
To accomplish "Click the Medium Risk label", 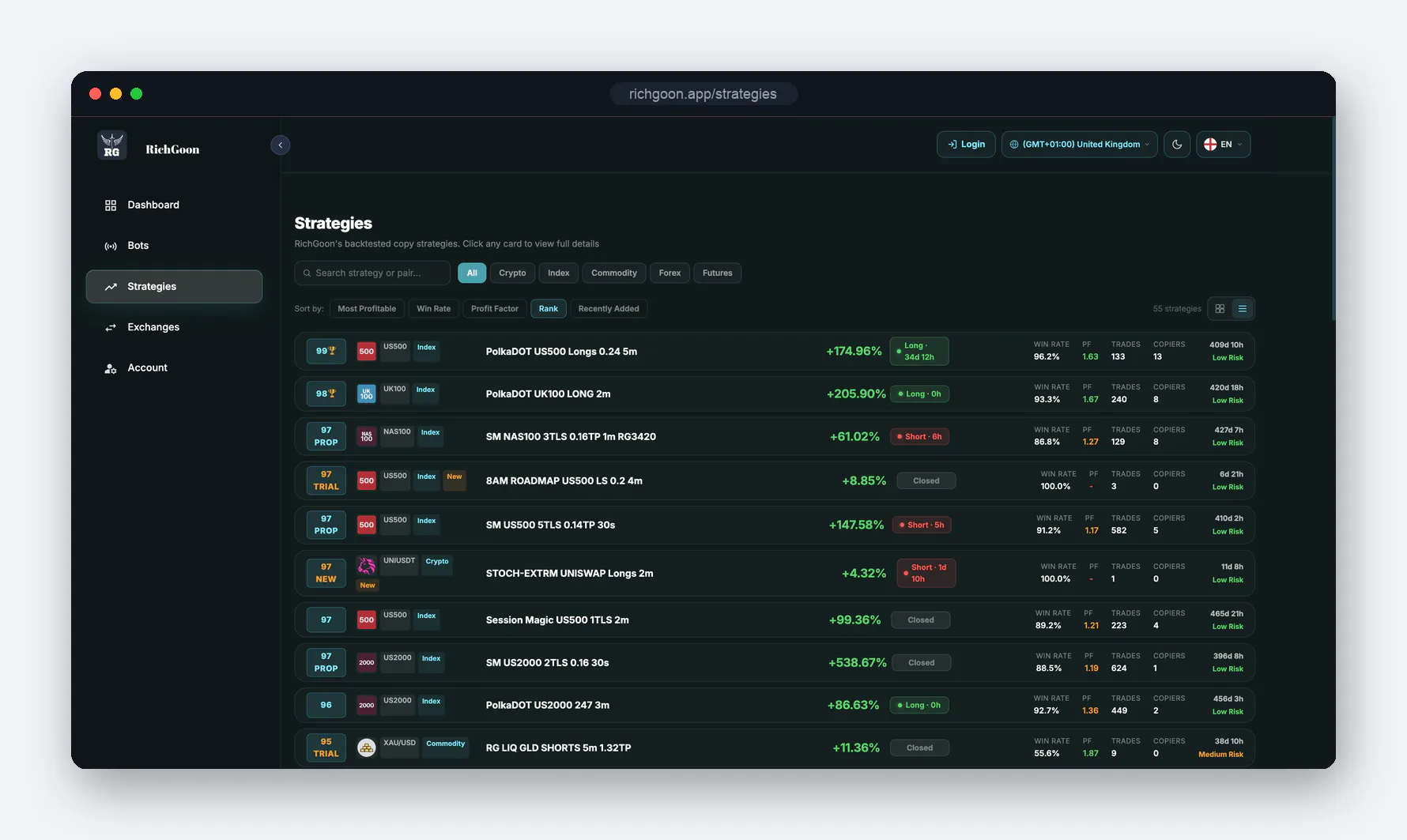I will (x=1220, y=755).
